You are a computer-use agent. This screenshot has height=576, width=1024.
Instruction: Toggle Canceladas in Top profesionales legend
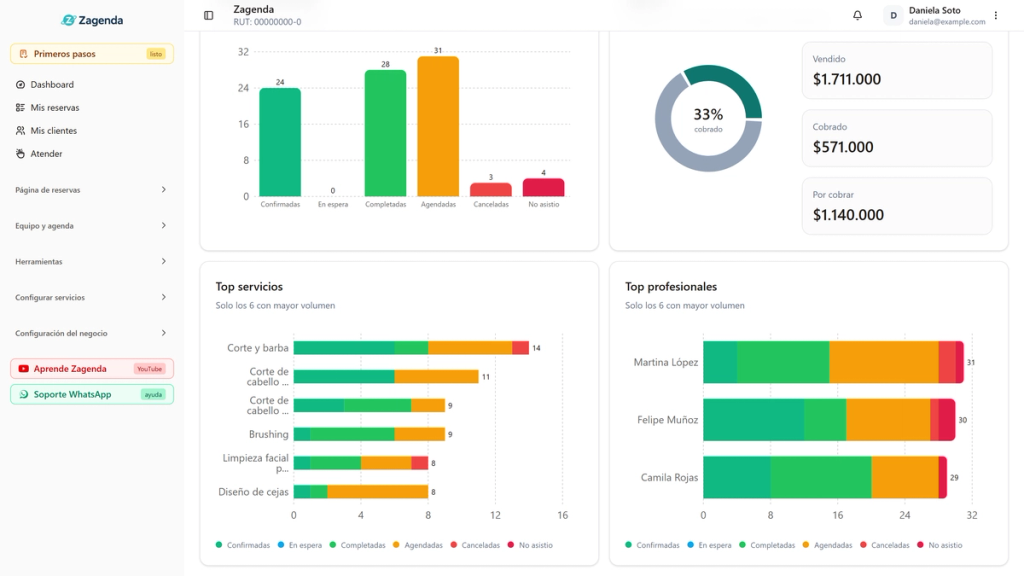(885, 545)
